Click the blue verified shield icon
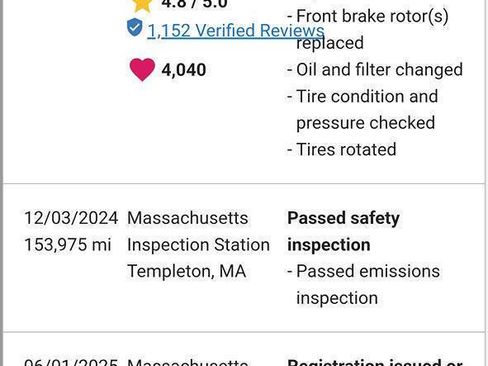The image size is (488, 366). coord(135,27)
